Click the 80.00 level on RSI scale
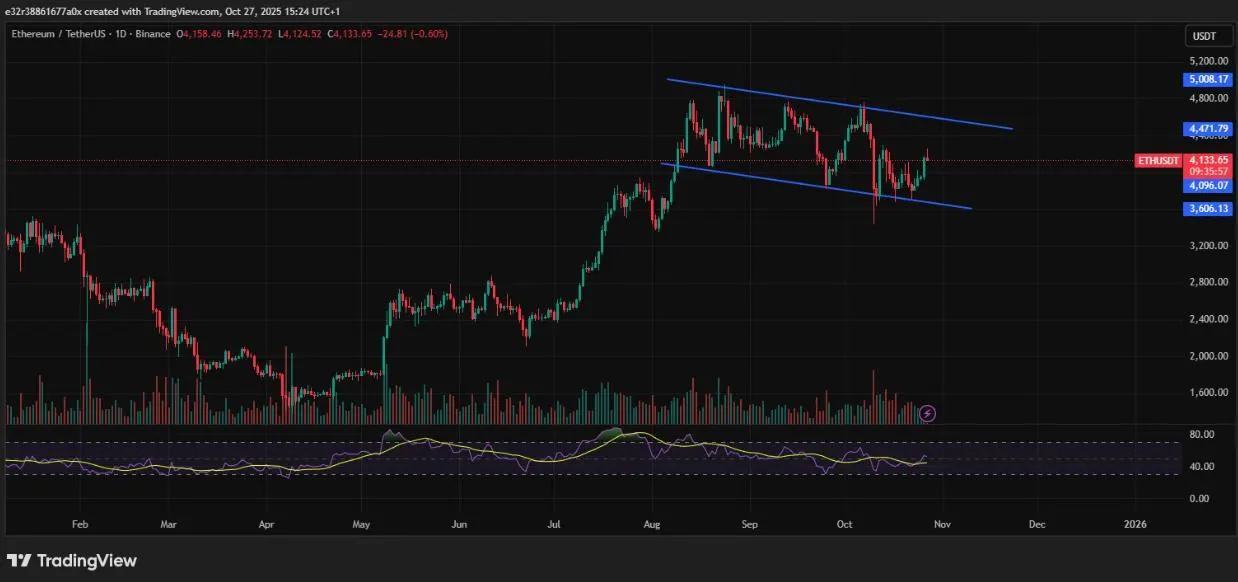This screenshot has width=1238, height=582. pos(1203,435)
